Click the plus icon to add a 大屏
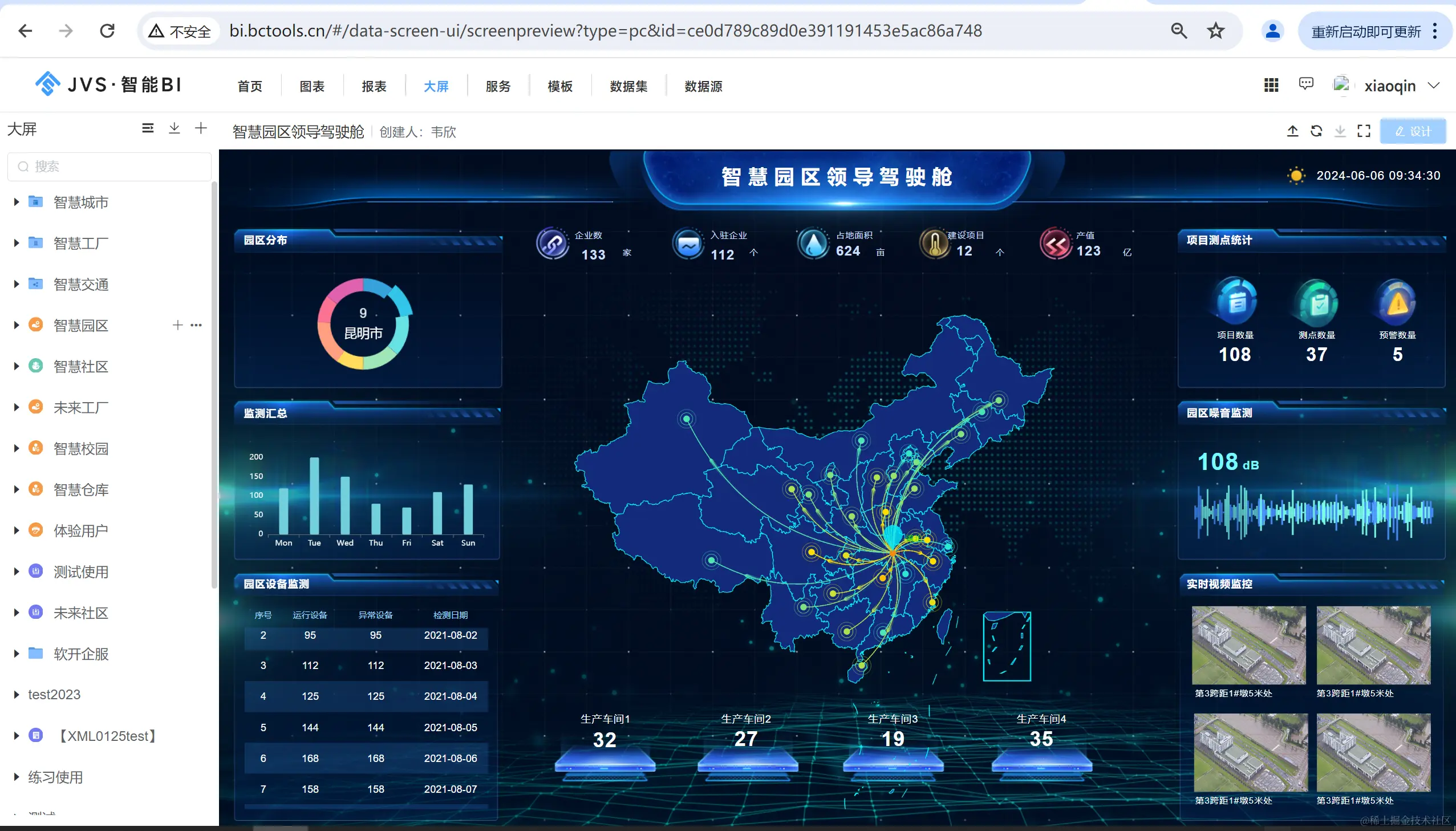 (x=200, y=128)
